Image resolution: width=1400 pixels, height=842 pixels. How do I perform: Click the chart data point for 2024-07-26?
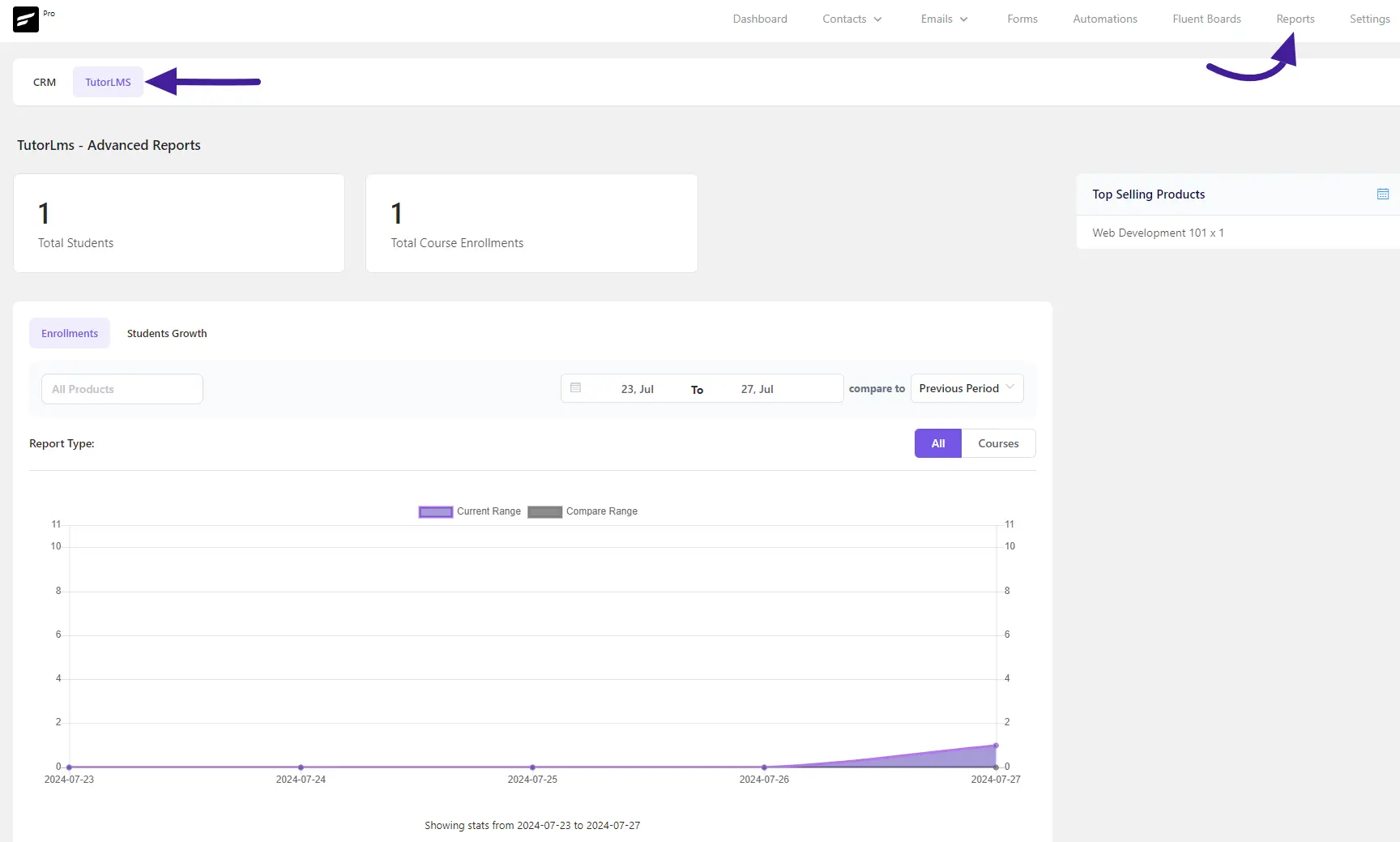(764, 767)
